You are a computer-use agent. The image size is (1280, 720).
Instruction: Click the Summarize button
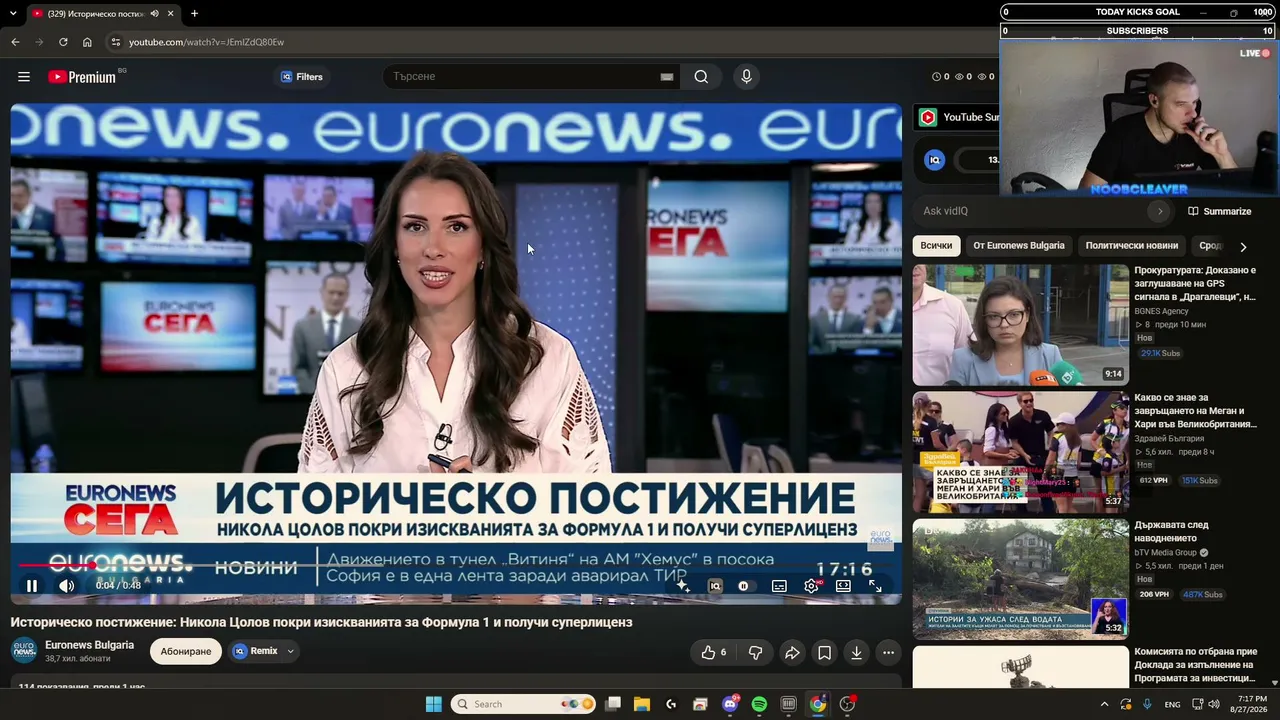pos(1219,211)
